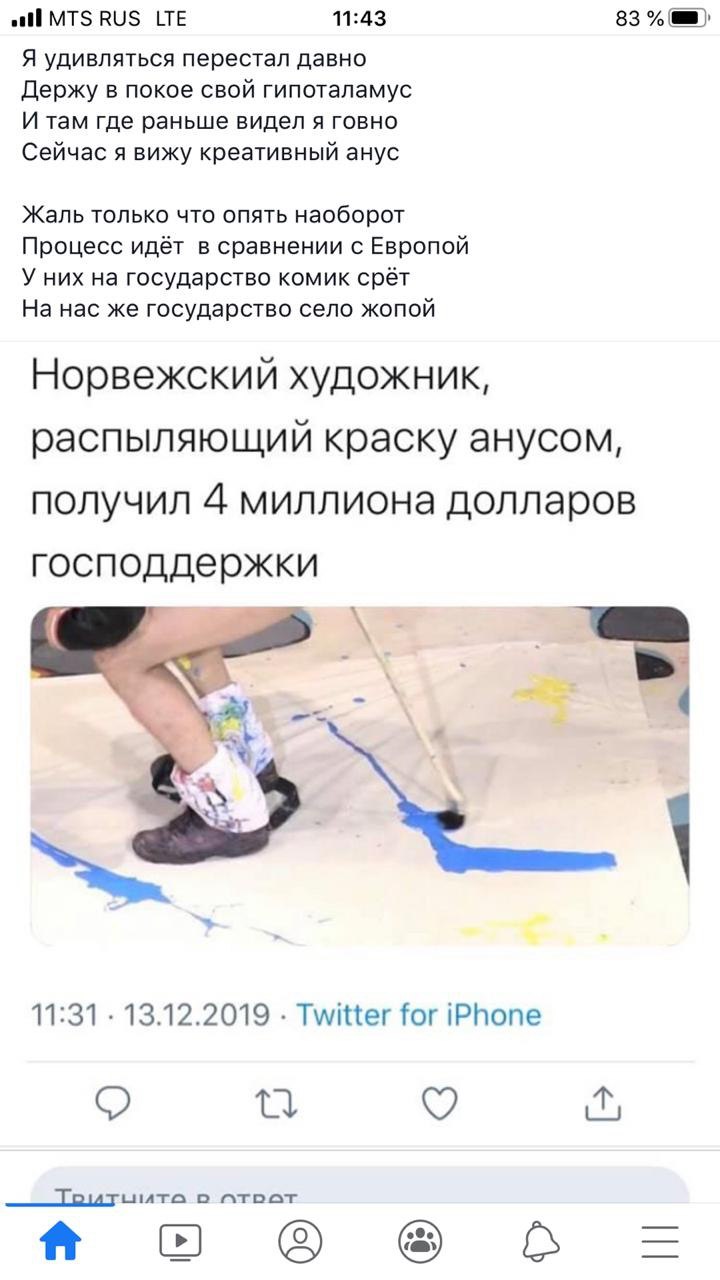Open the Facebook home feed tab
720x1280 pixels.
(59, 1241)
